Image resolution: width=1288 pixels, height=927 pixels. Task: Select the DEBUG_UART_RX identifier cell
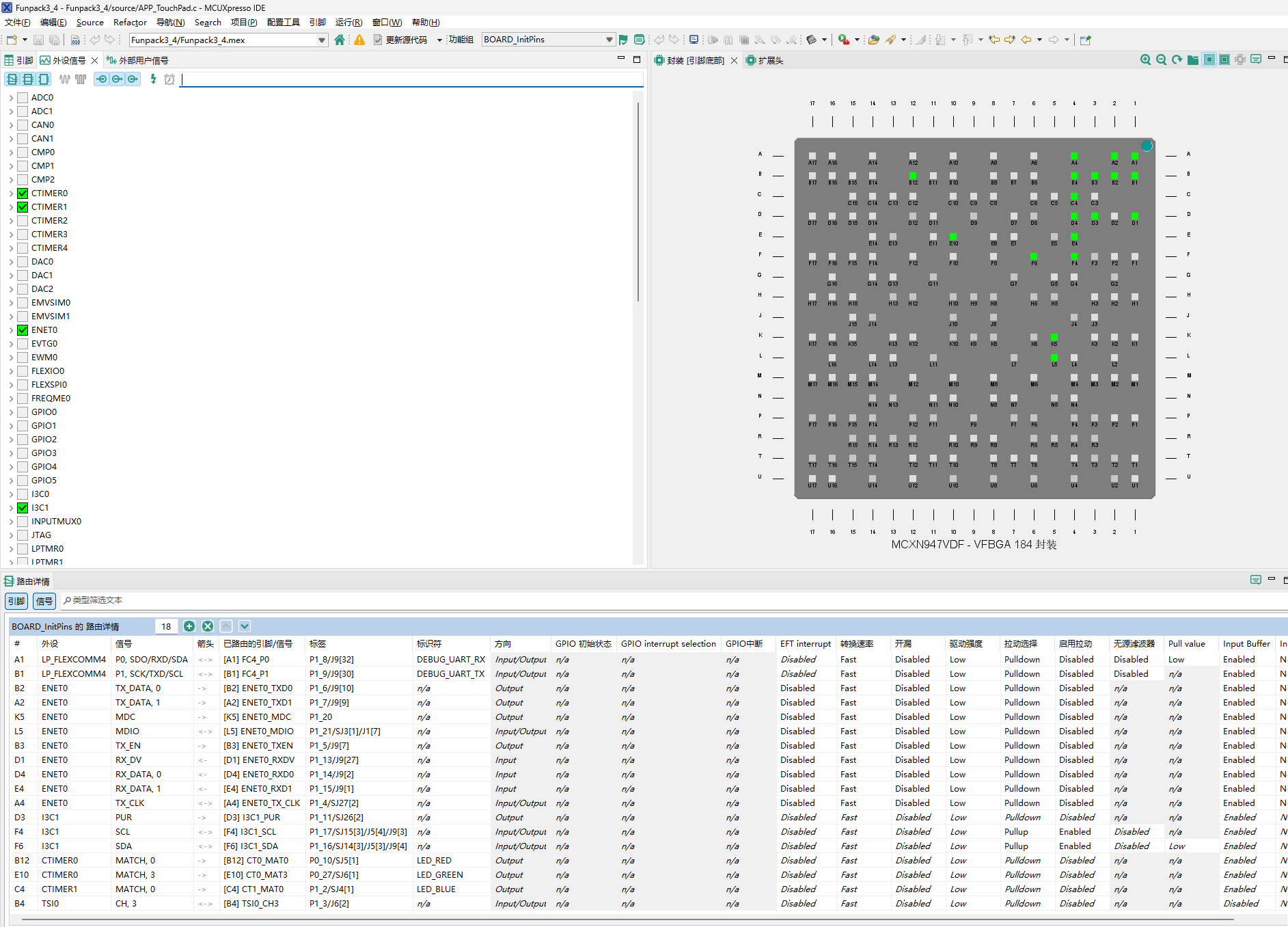[x=451, y=660]
